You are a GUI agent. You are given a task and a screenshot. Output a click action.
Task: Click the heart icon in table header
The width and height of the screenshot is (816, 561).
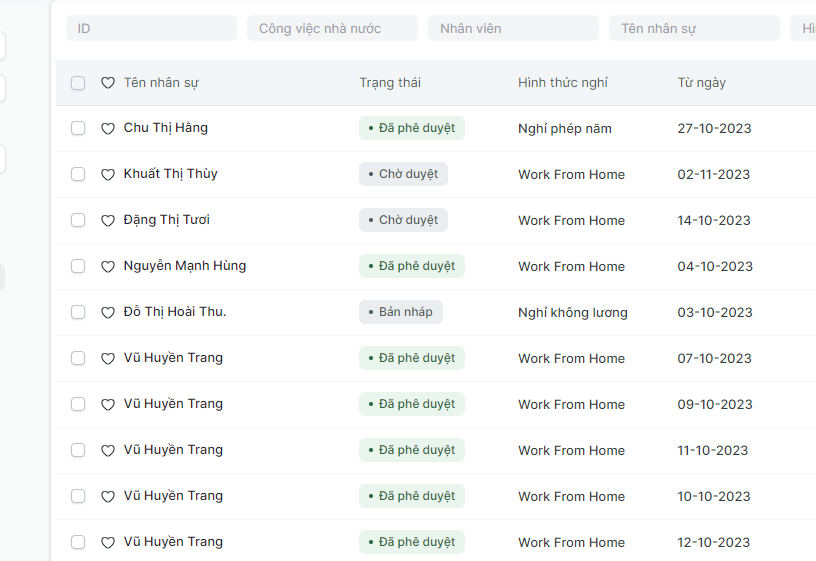(108, 83)
